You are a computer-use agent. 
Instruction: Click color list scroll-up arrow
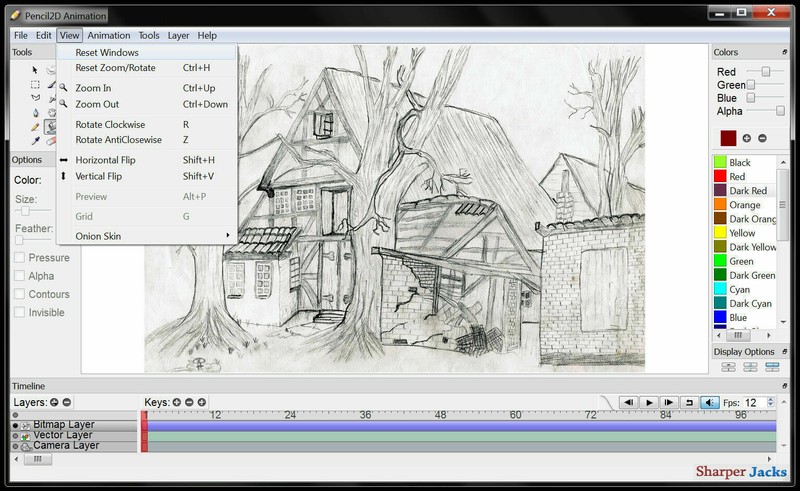click(x=783, y=162)
